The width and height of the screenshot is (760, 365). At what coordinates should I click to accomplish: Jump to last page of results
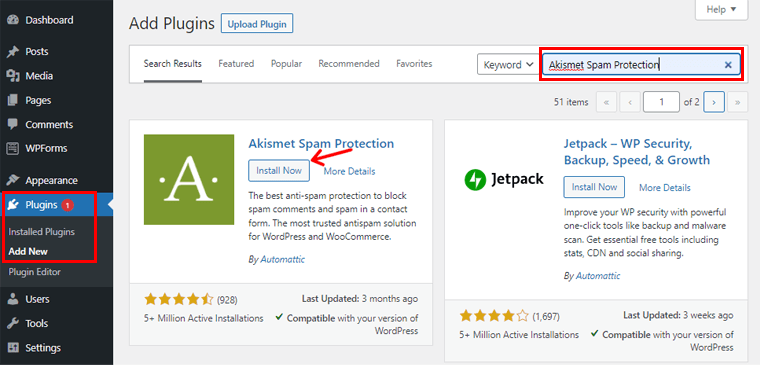pyautogui.click(x=738, y=102)
